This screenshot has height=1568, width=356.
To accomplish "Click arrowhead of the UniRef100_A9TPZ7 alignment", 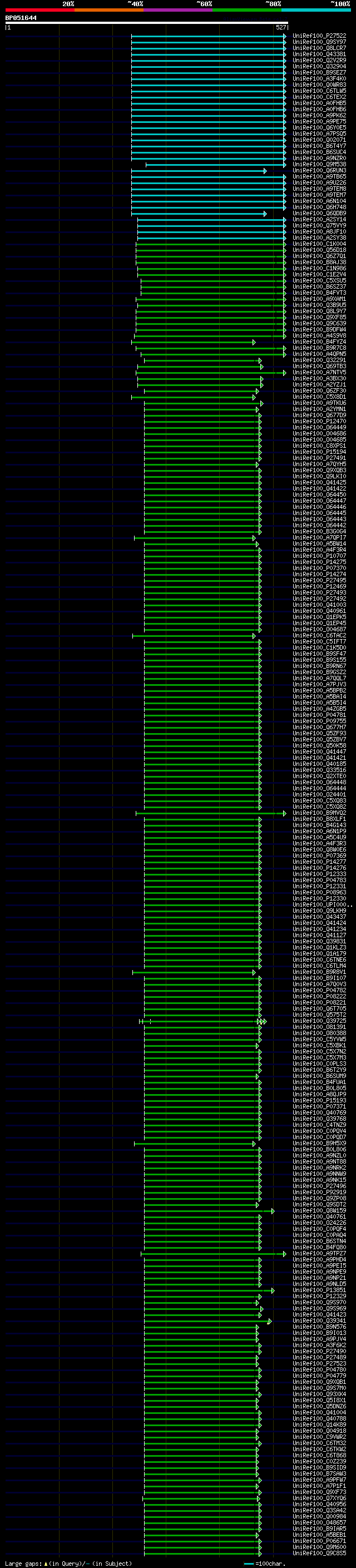I will click(284, 1254).
